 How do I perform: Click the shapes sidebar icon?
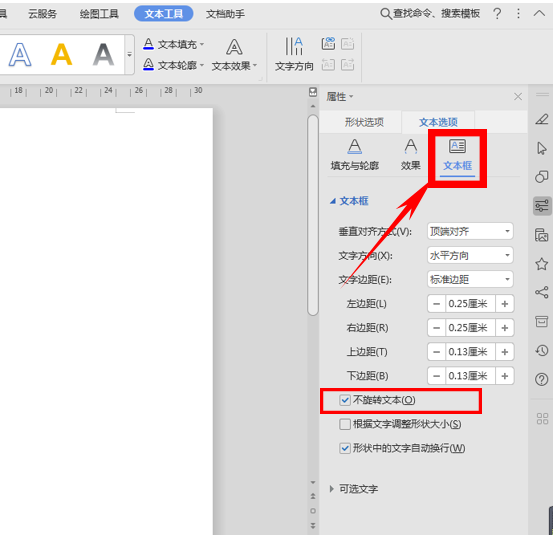[542, 176]
